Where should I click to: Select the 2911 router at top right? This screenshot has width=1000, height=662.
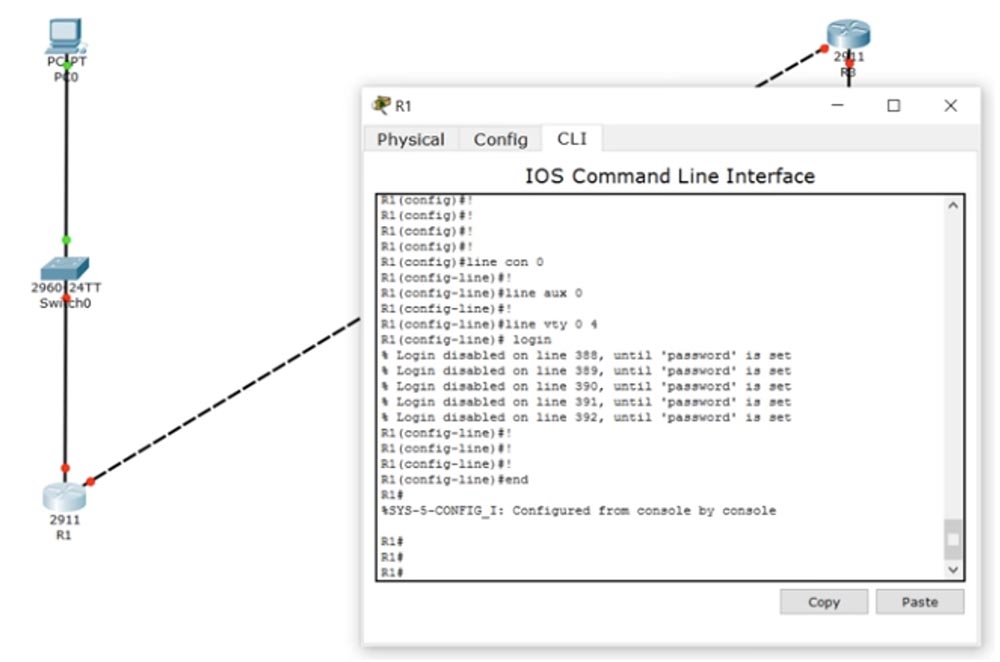(848, 34)
